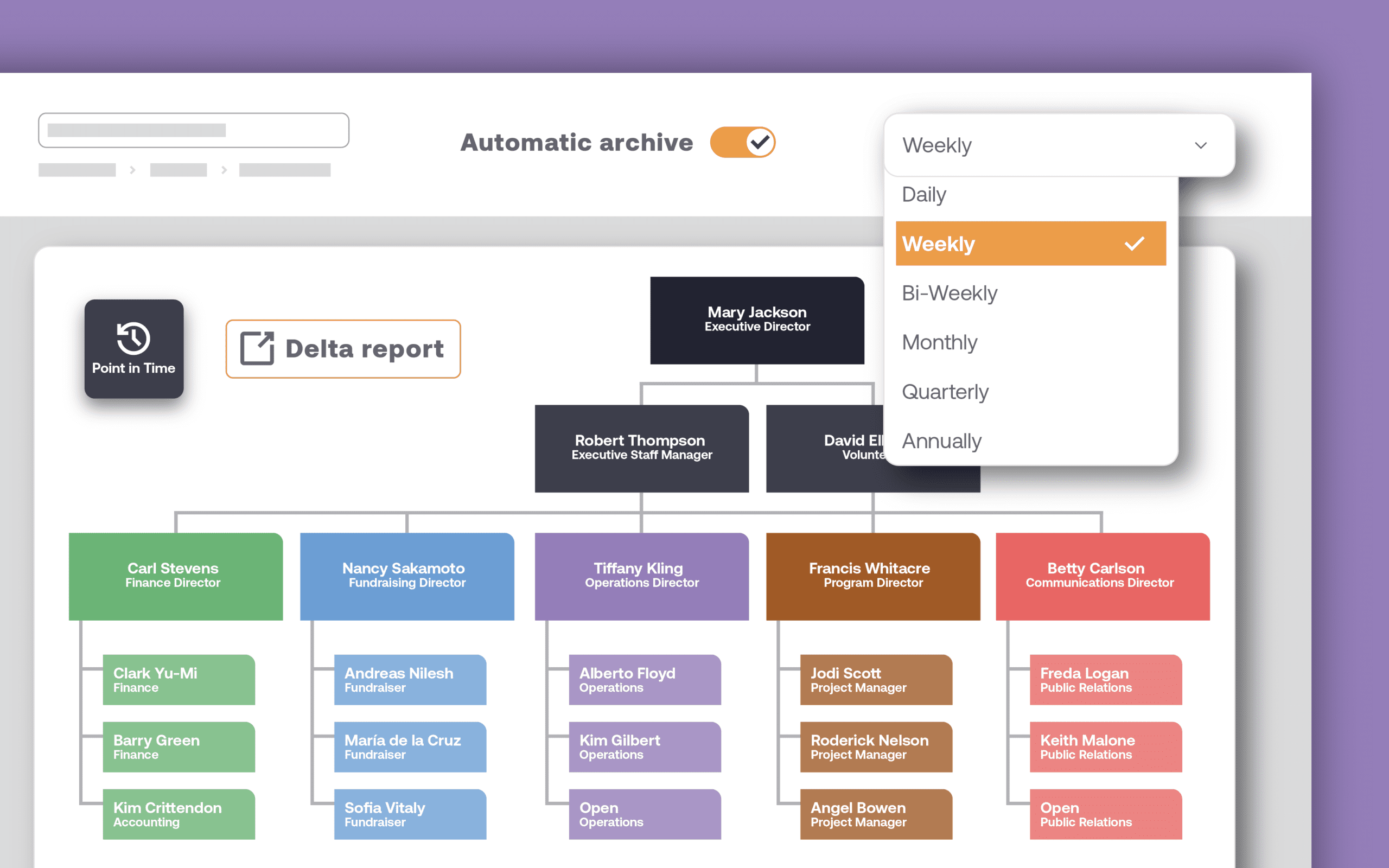Expand the Weekly frequency dropdown arrow

point(1200,145)
